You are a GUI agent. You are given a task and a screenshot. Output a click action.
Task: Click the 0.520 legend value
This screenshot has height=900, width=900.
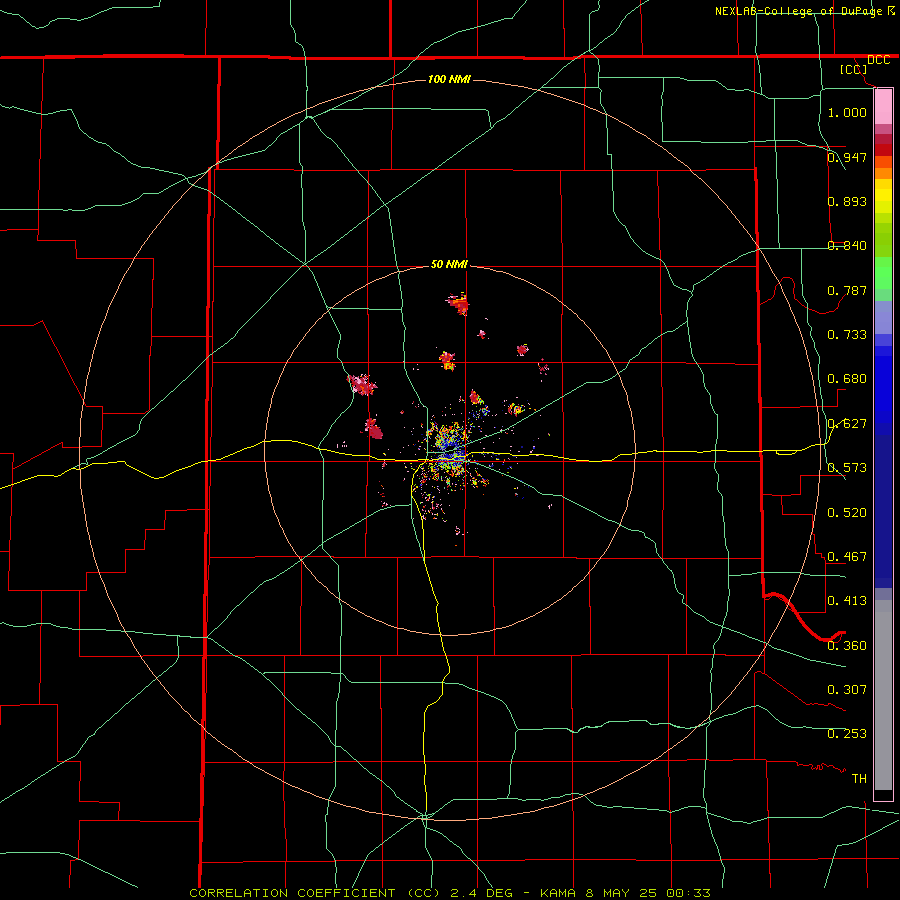click(x=847, y=512)
